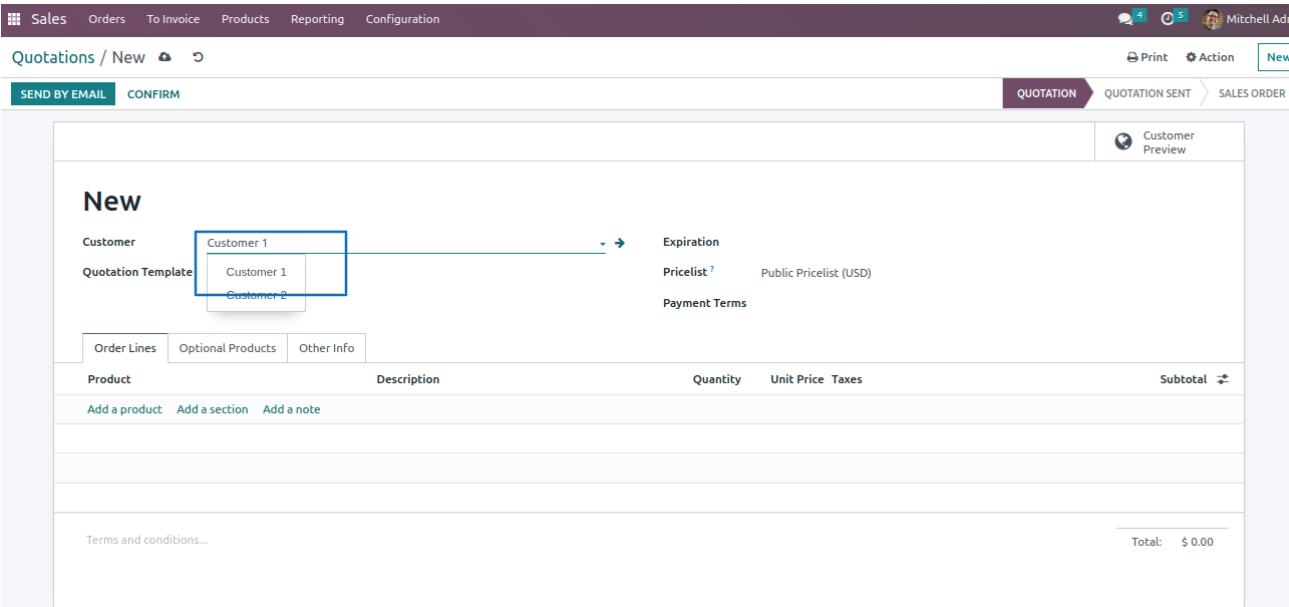Screen dimensions: 1289x607
Task: Click the Customer Preview globe icon
Action: (1123, 142)
